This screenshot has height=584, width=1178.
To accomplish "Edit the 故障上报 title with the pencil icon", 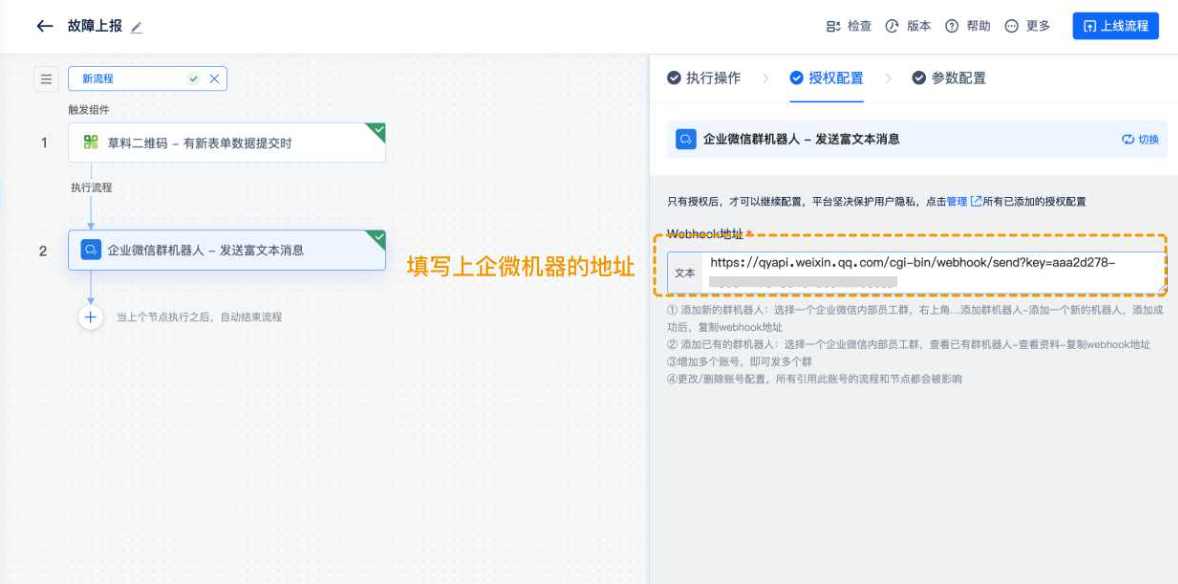I will 136,27.
